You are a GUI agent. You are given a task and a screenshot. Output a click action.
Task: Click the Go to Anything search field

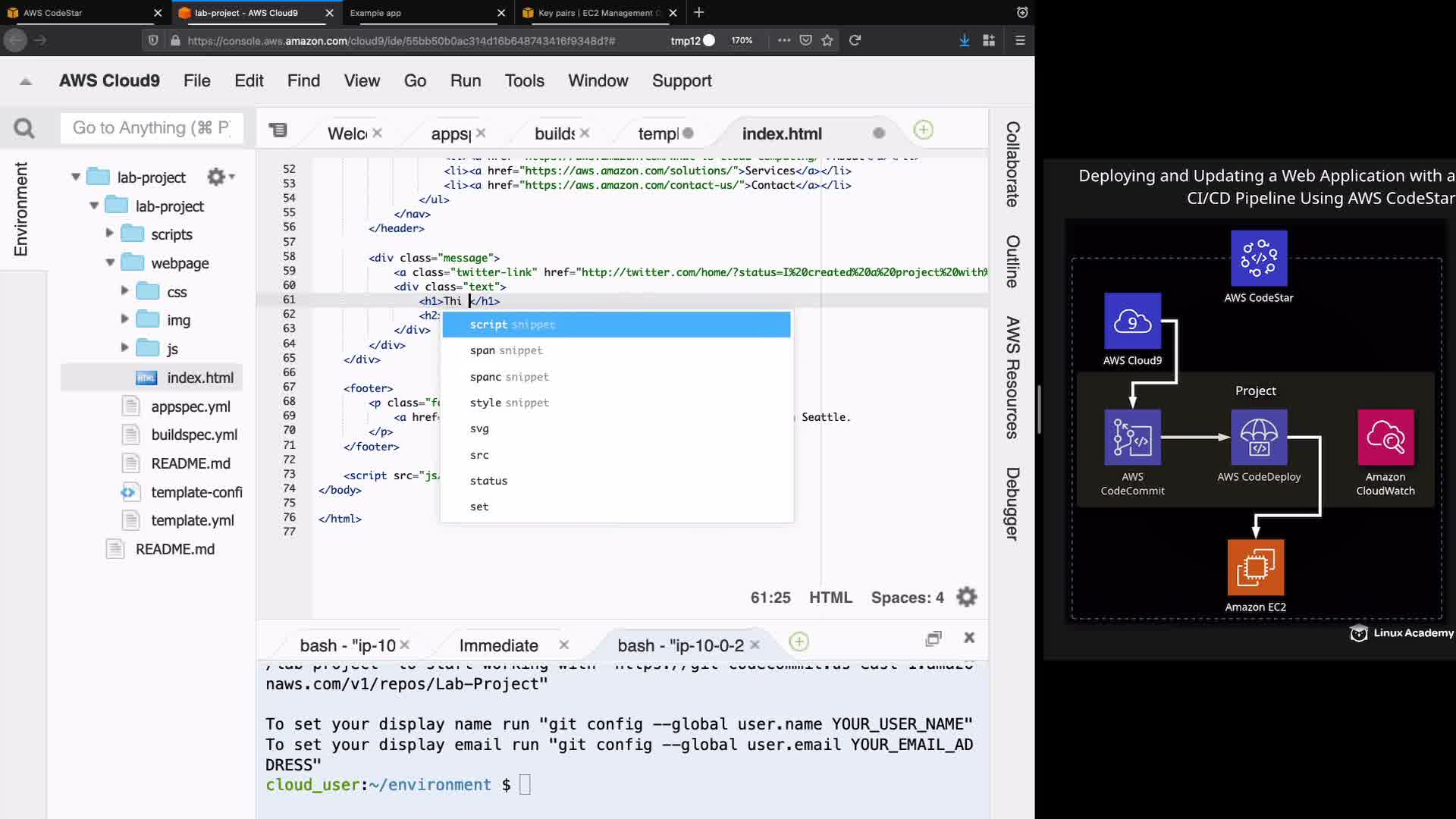click(x=152, y=128)
